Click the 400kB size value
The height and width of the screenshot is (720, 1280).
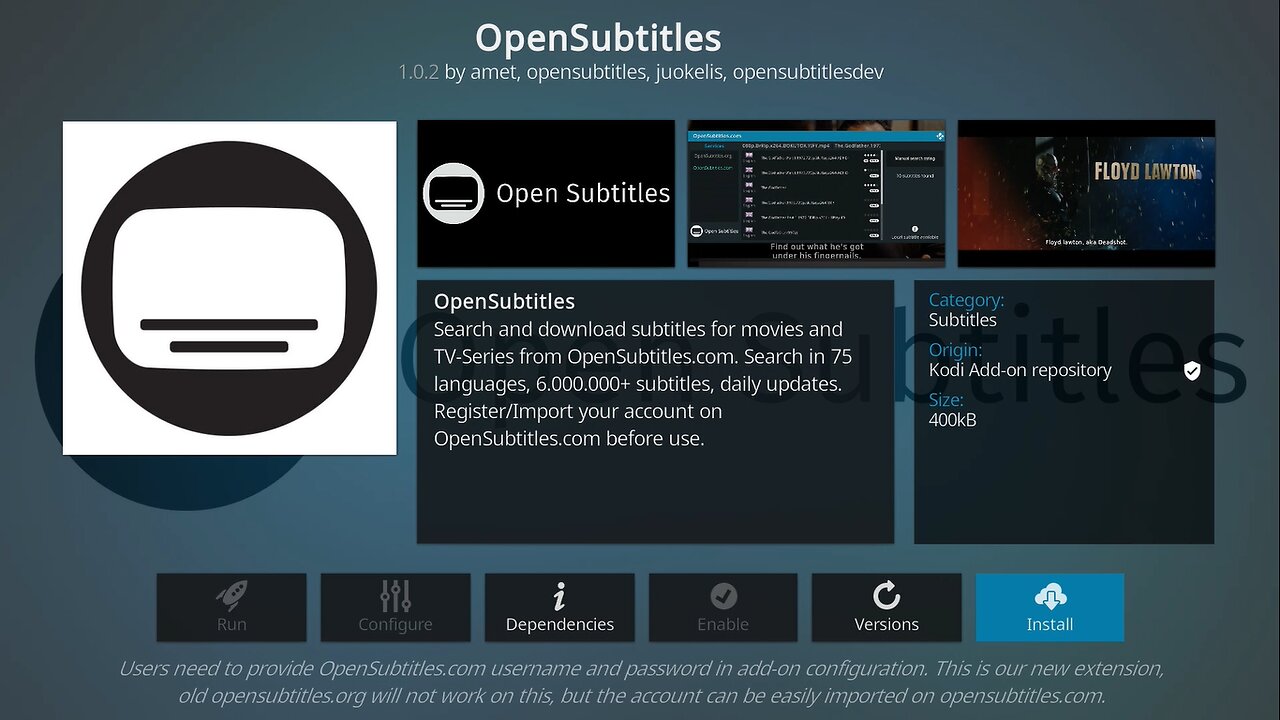(952, 420)
